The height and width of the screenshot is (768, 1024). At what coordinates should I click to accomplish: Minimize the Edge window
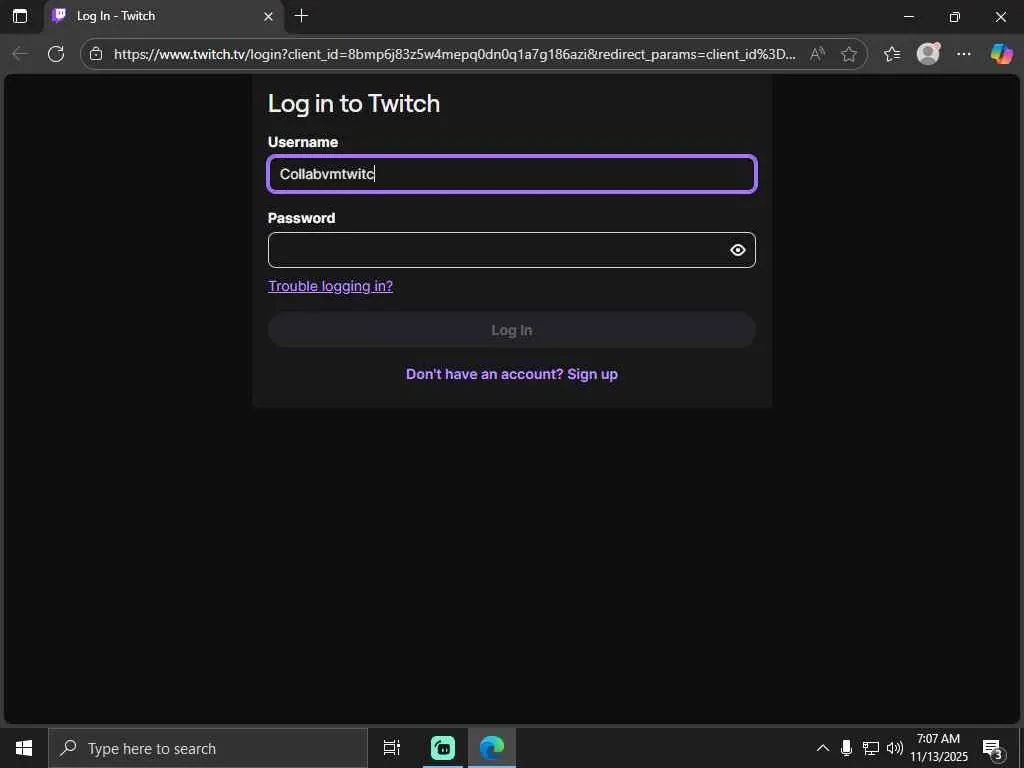coord(909,16)
